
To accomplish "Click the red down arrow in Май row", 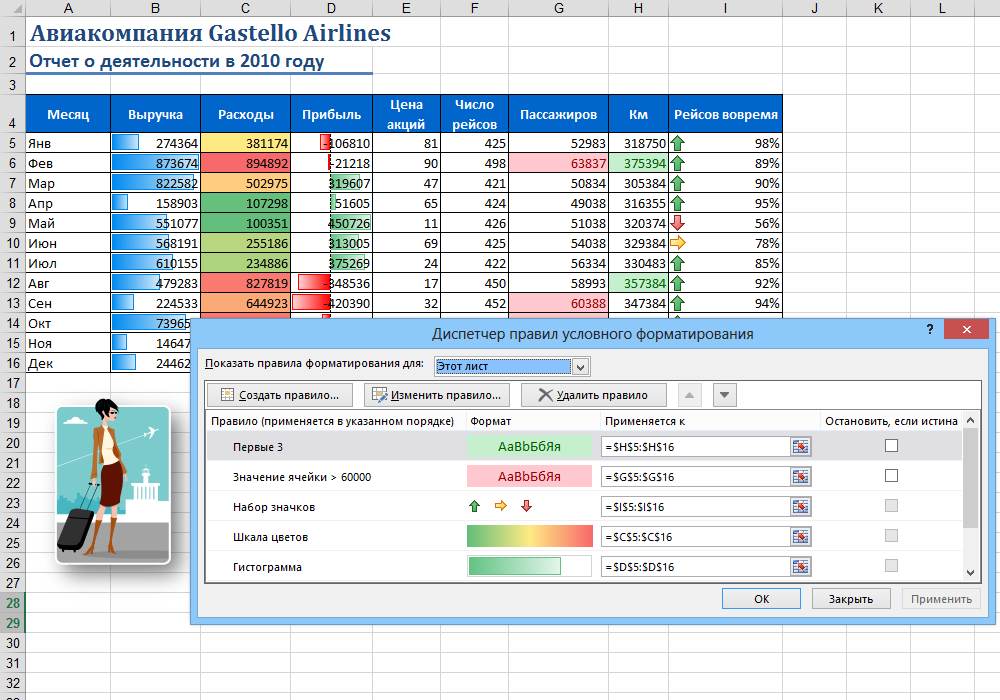I will click(677, 223).
